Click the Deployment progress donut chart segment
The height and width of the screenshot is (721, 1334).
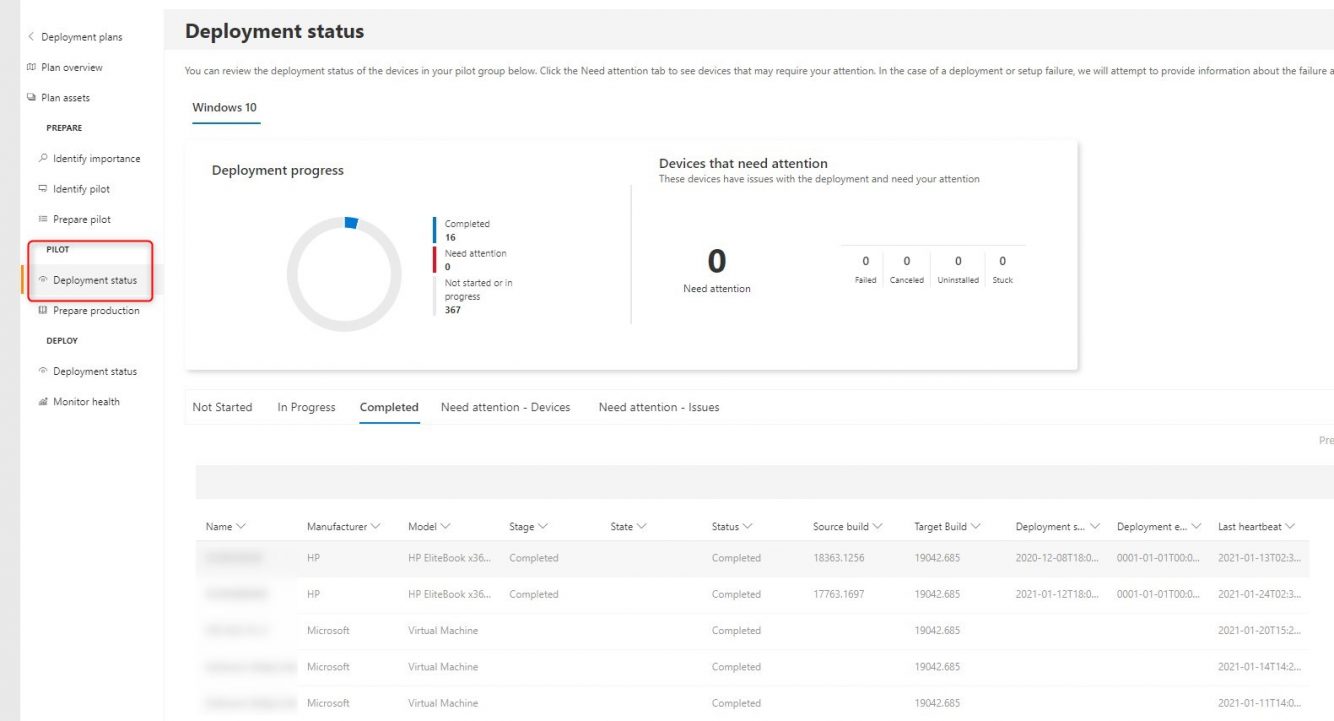[351, 224]
